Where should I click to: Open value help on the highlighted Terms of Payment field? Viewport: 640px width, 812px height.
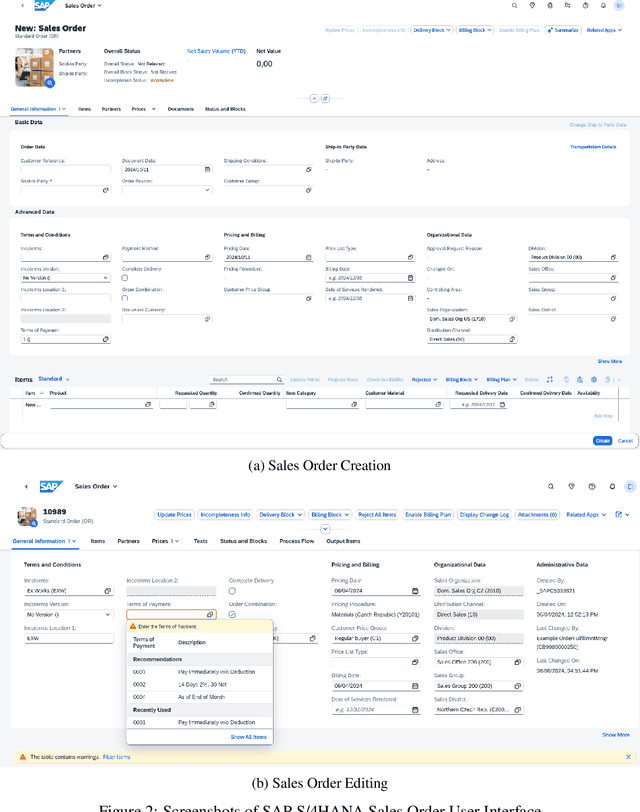pyautogui.click(x=210, y=615)
